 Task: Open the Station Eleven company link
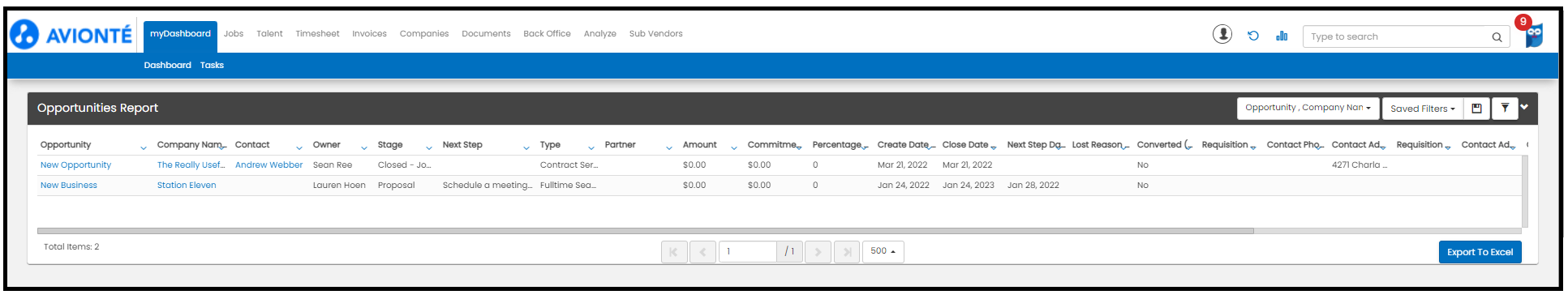[187, 186]
